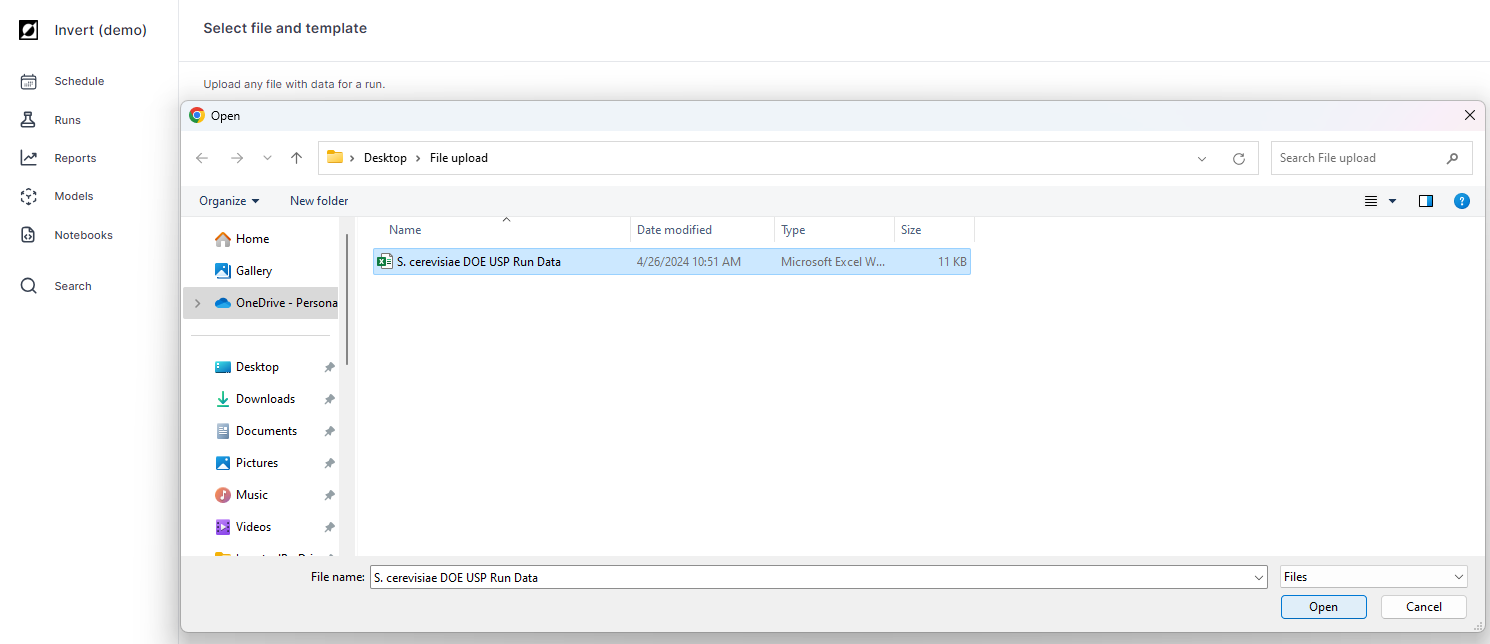
Task: Open the file dialog help icon
Action: coord(1461,201)
